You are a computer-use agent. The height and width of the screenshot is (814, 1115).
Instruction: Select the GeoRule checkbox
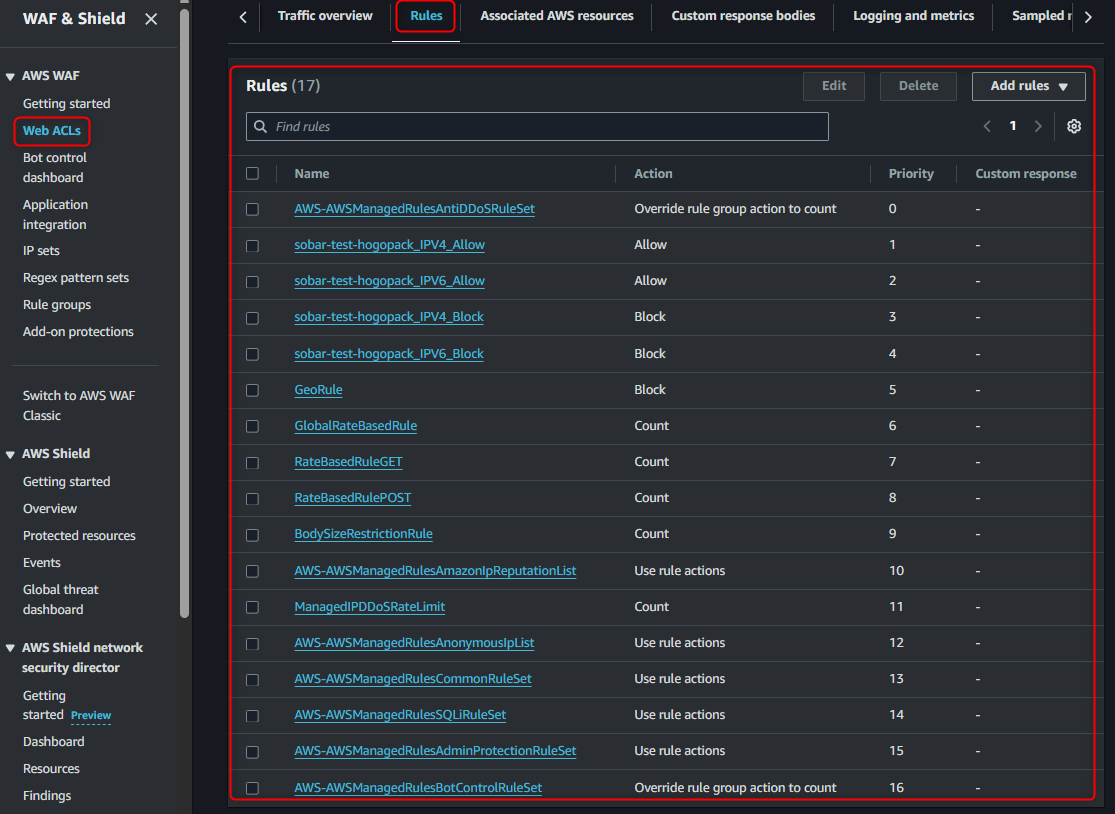tap(252, 390)
